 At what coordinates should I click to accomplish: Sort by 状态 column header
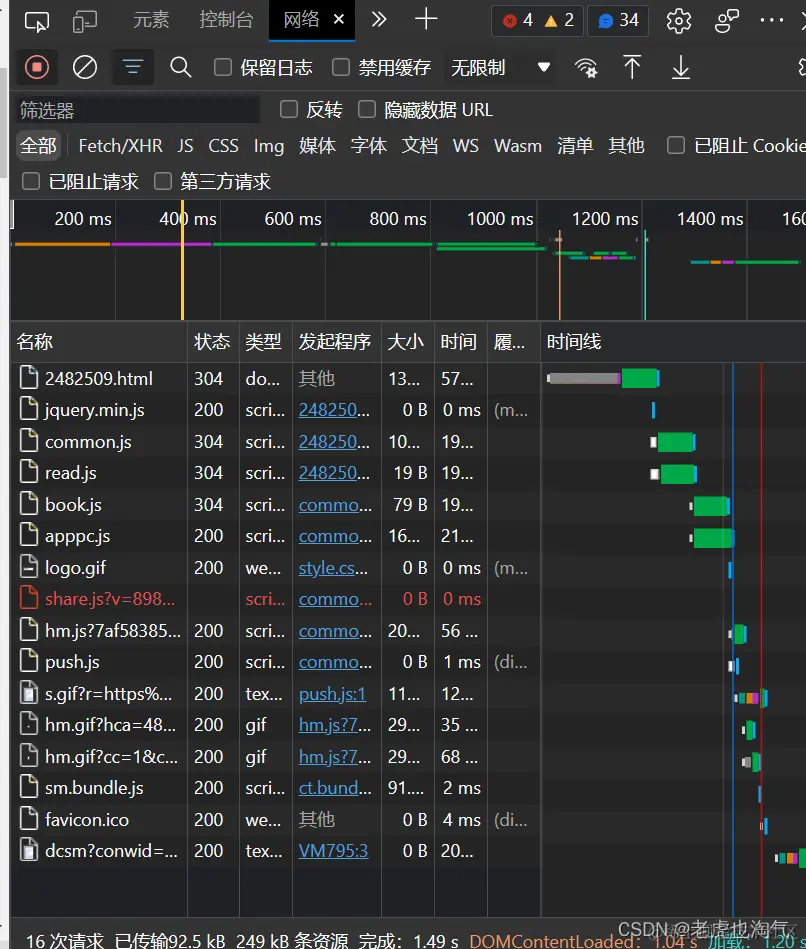click(212, 342)
